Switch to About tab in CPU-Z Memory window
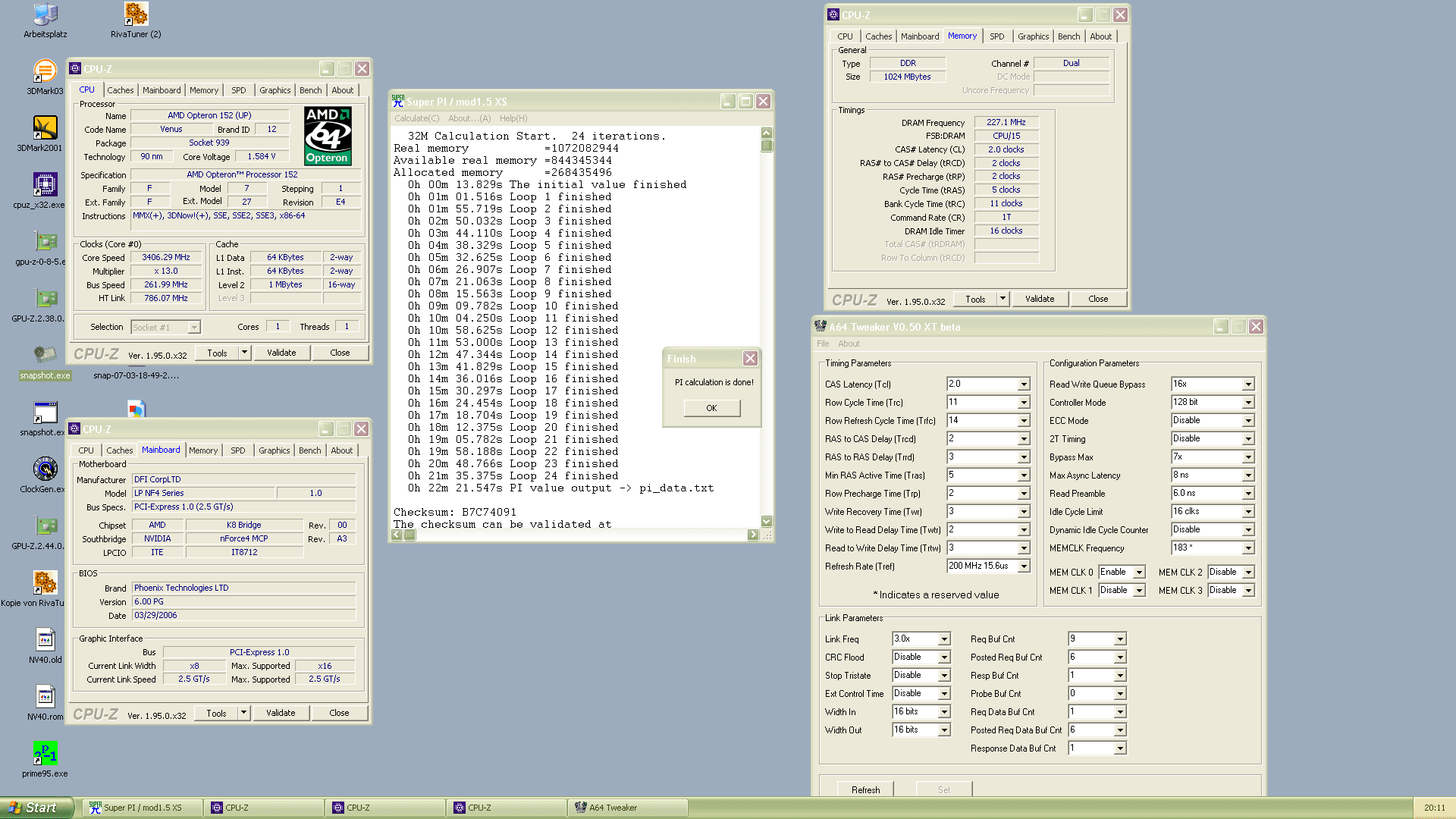This screenshot has height=819, width=1456. click(x=1100, y=36)
